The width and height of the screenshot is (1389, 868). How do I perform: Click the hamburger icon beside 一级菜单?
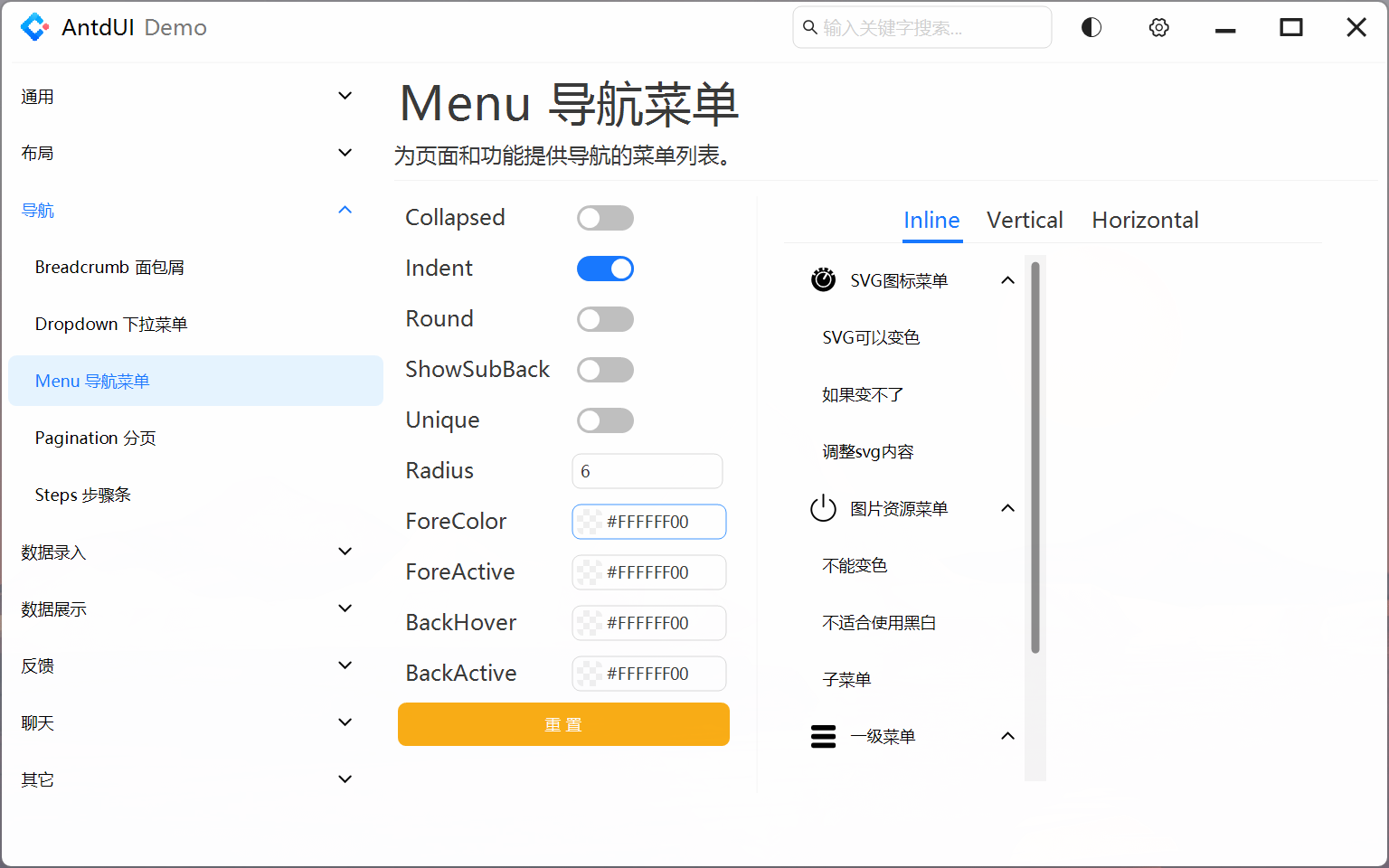pos(824,736)
